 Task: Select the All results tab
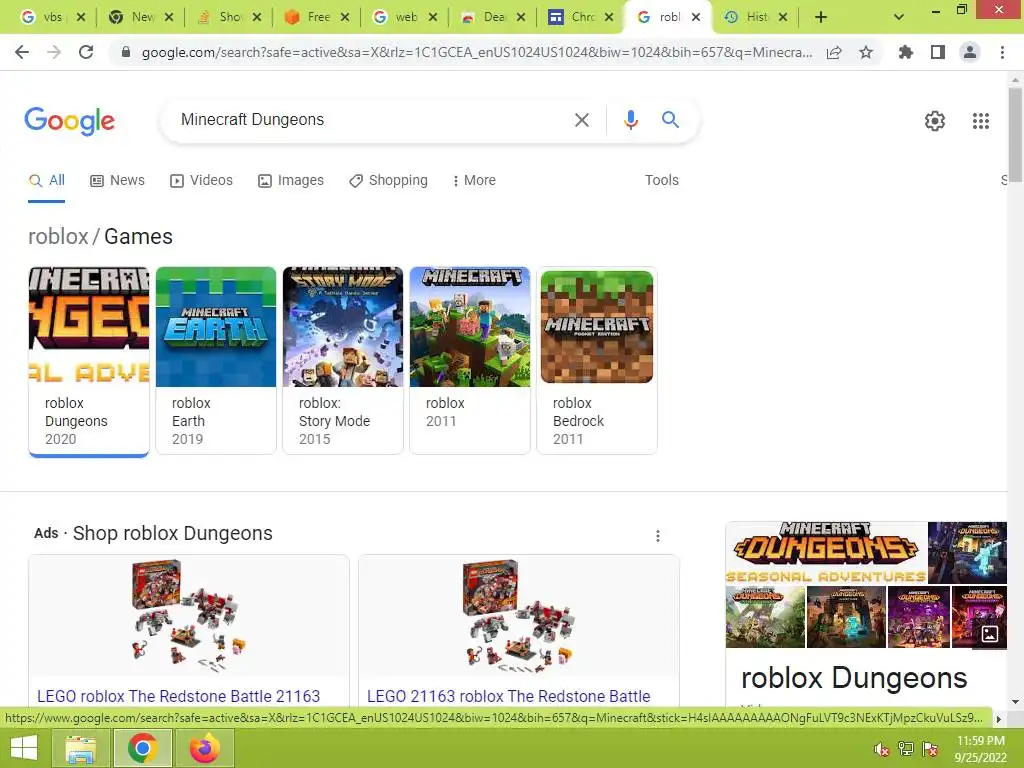click(x=46, y=180)
